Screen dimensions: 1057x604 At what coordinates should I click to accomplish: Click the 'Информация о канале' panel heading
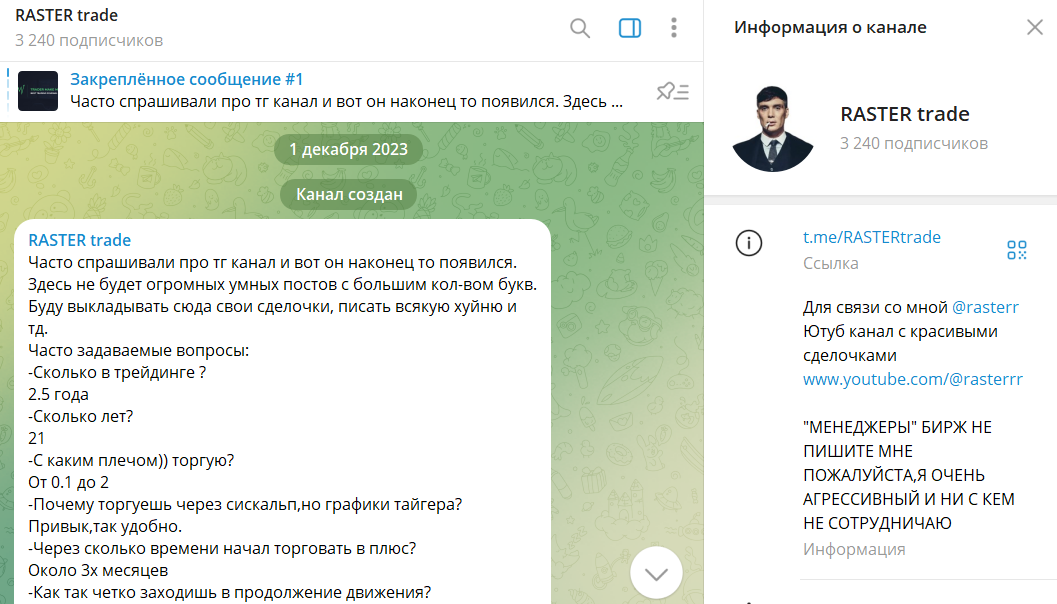[830, 27]
